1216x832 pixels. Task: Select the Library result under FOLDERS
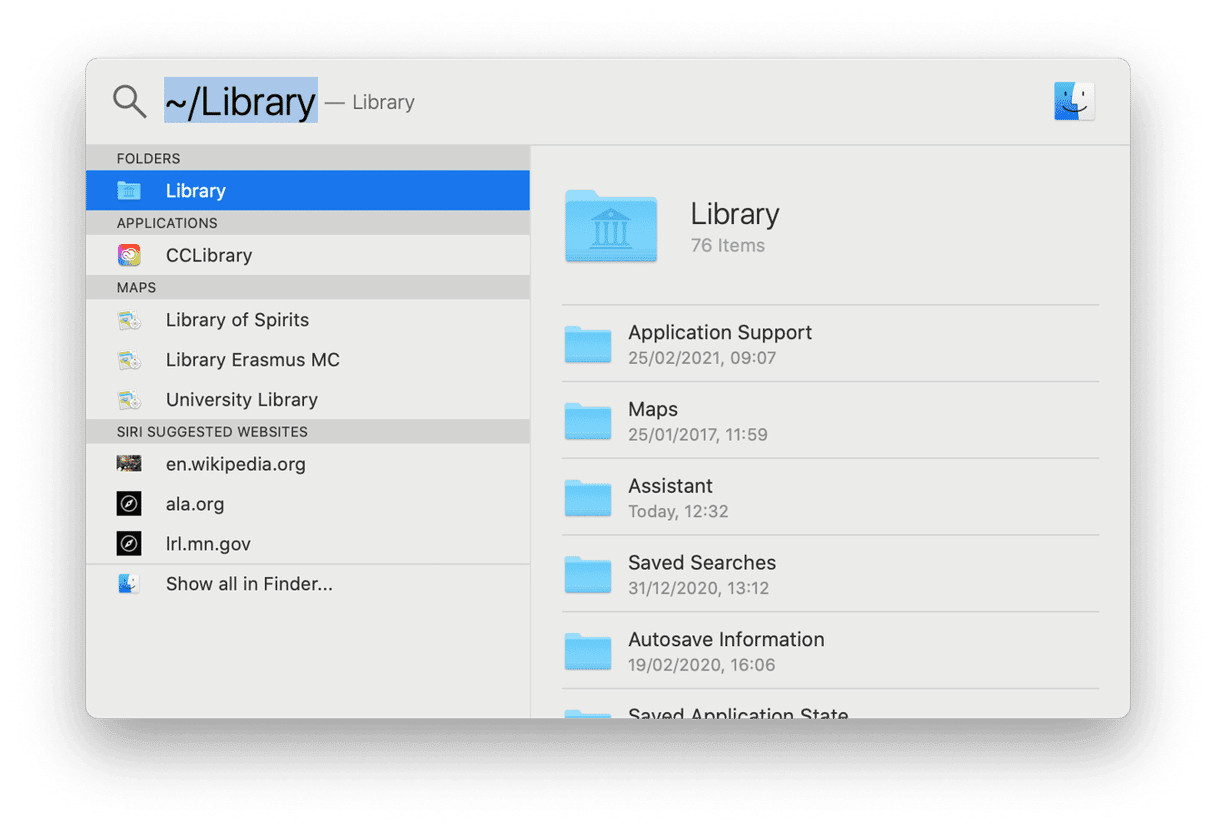coord(196,190)
